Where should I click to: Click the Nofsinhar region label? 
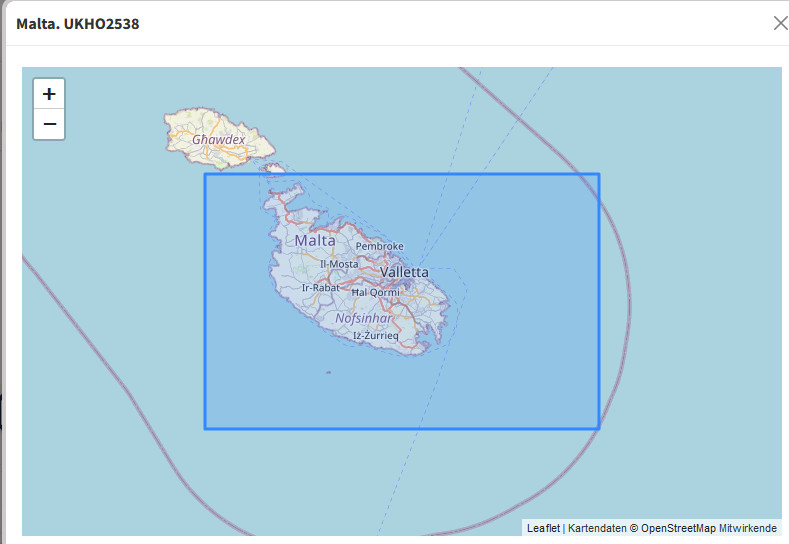(363, 317)
